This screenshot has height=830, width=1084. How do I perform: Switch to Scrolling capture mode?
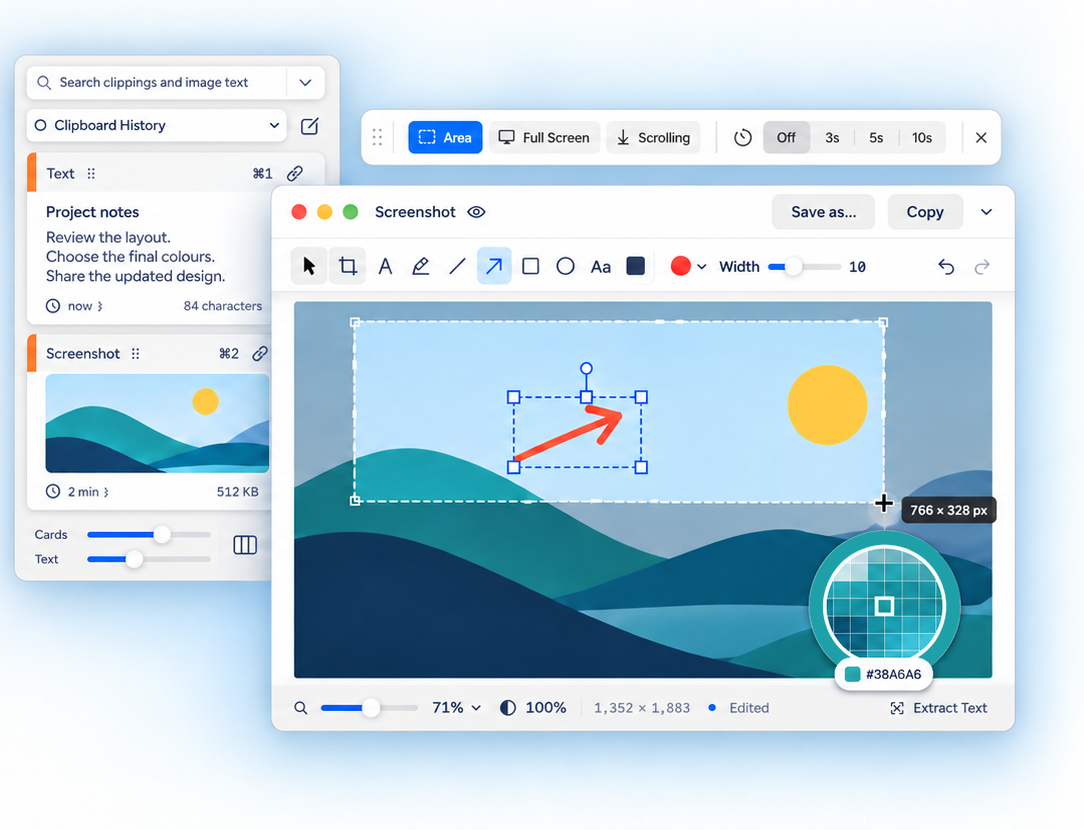653,138
